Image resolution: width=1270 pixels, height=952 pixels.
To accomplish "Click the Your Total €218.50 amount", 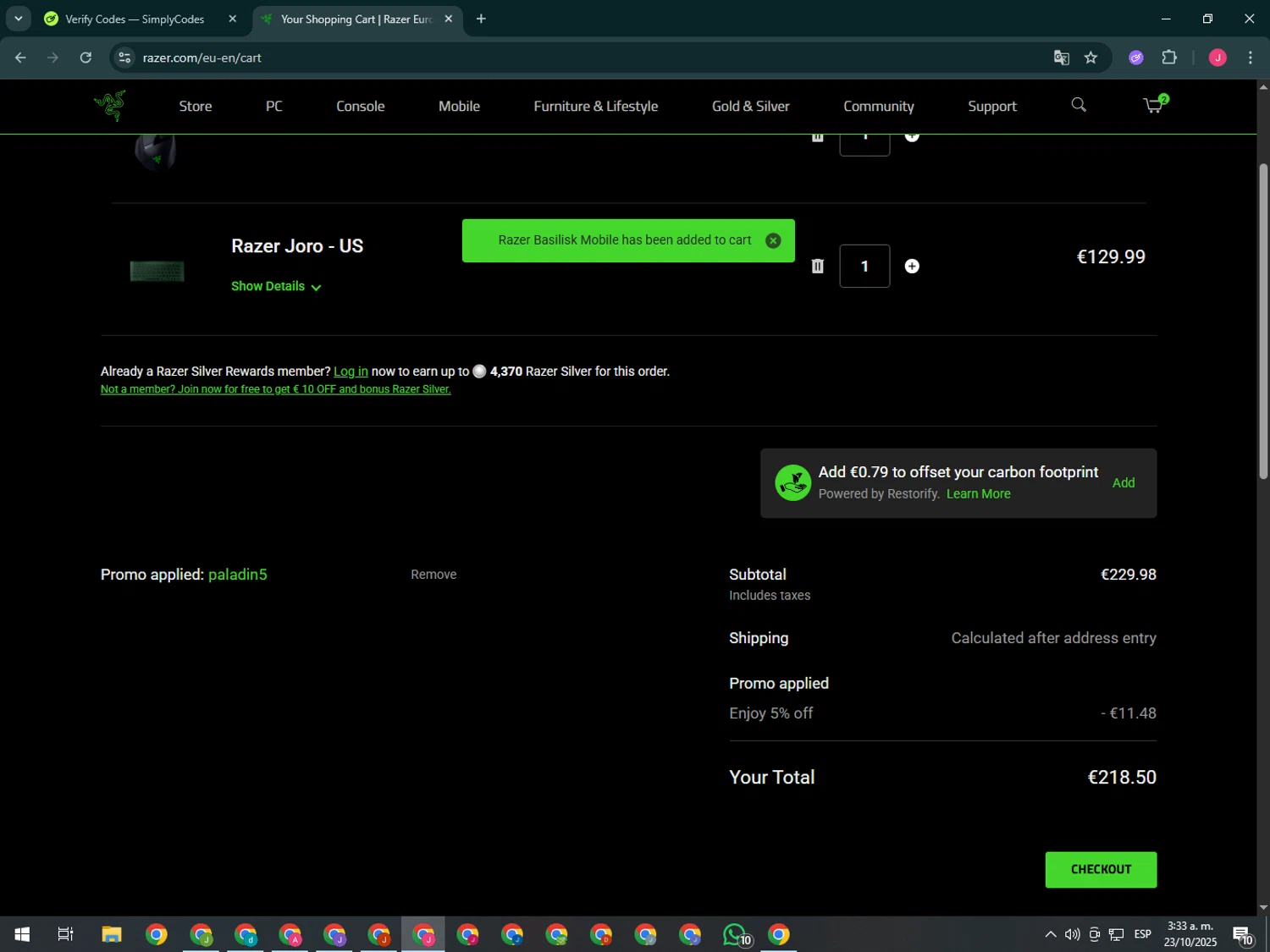I will 1122,777.
